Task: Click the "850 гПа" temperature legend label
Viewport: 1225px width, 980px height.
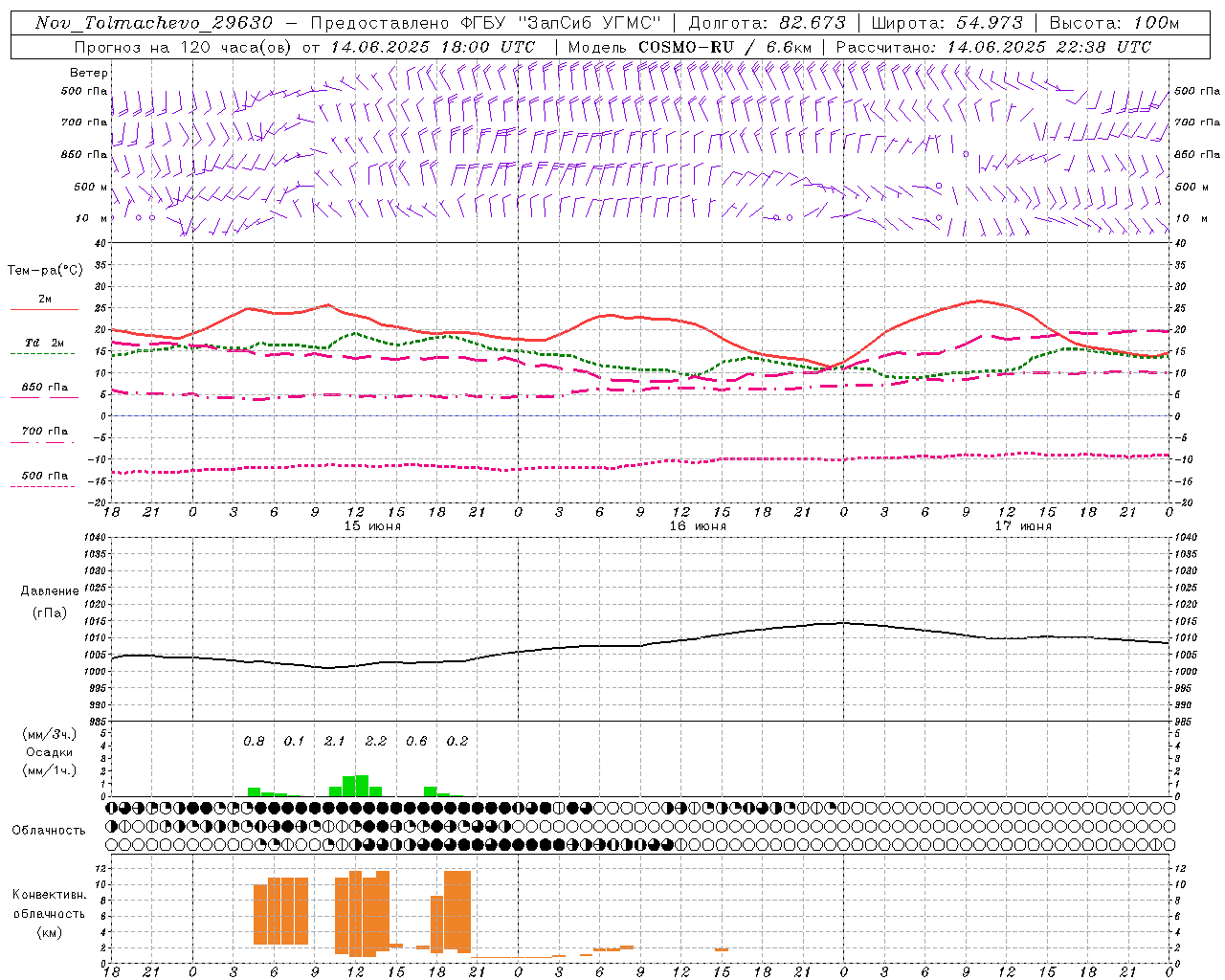Action: 45,388
